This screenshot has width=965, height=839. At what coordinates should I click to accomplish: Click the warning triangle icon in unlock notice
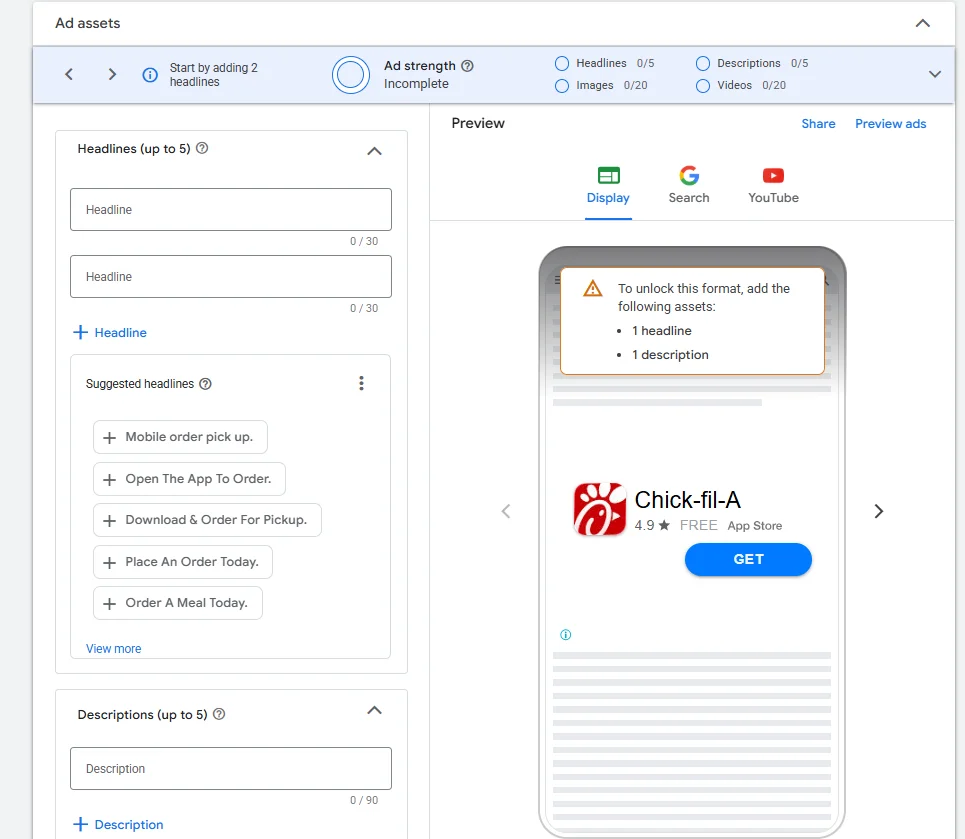click(592, 288)
